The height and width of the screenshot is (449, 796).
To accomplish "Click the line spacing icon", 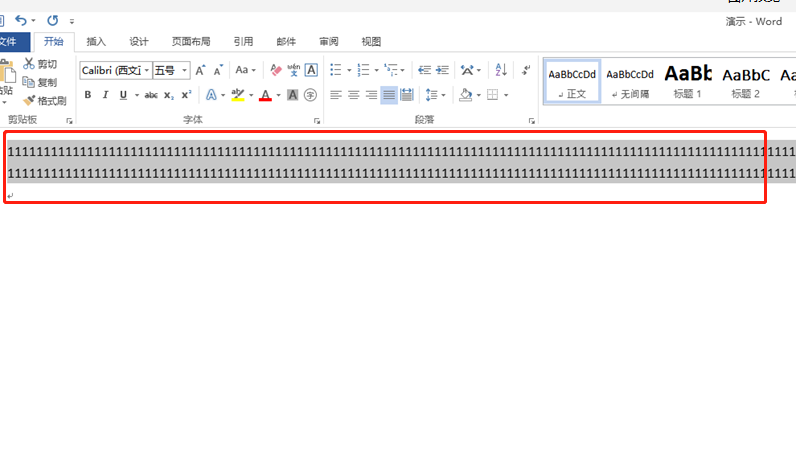I will pyautogui.click(x=432, y=95).
